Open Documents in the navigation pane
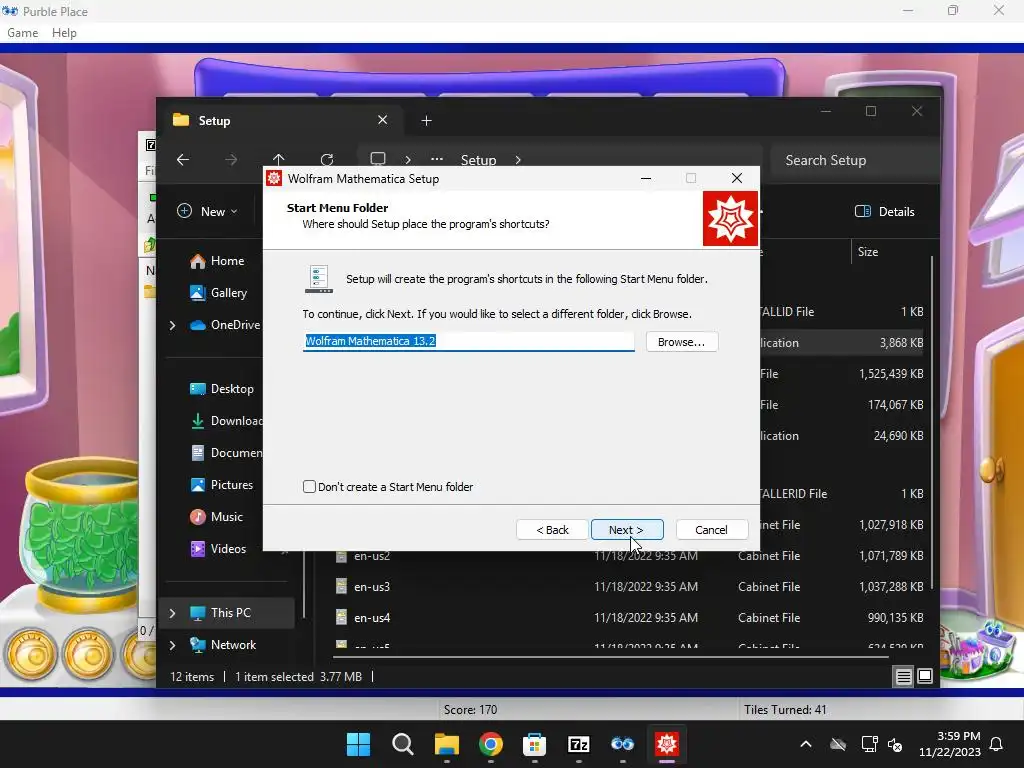The height and width of the screenshot is (768, 1024). point(226,453)
